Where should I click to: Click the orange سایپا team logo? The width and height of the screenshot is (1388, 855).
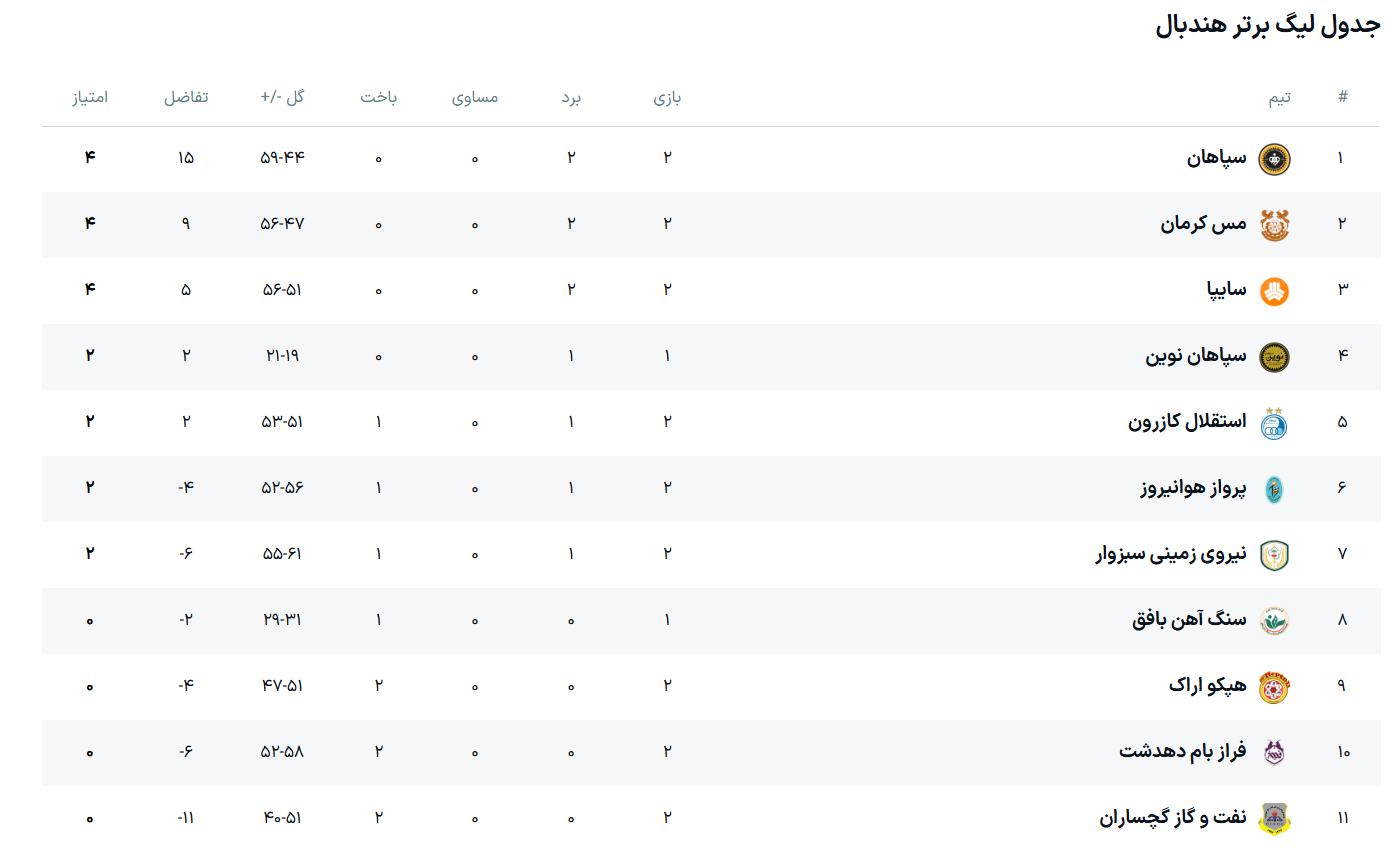pos(1273,291)
